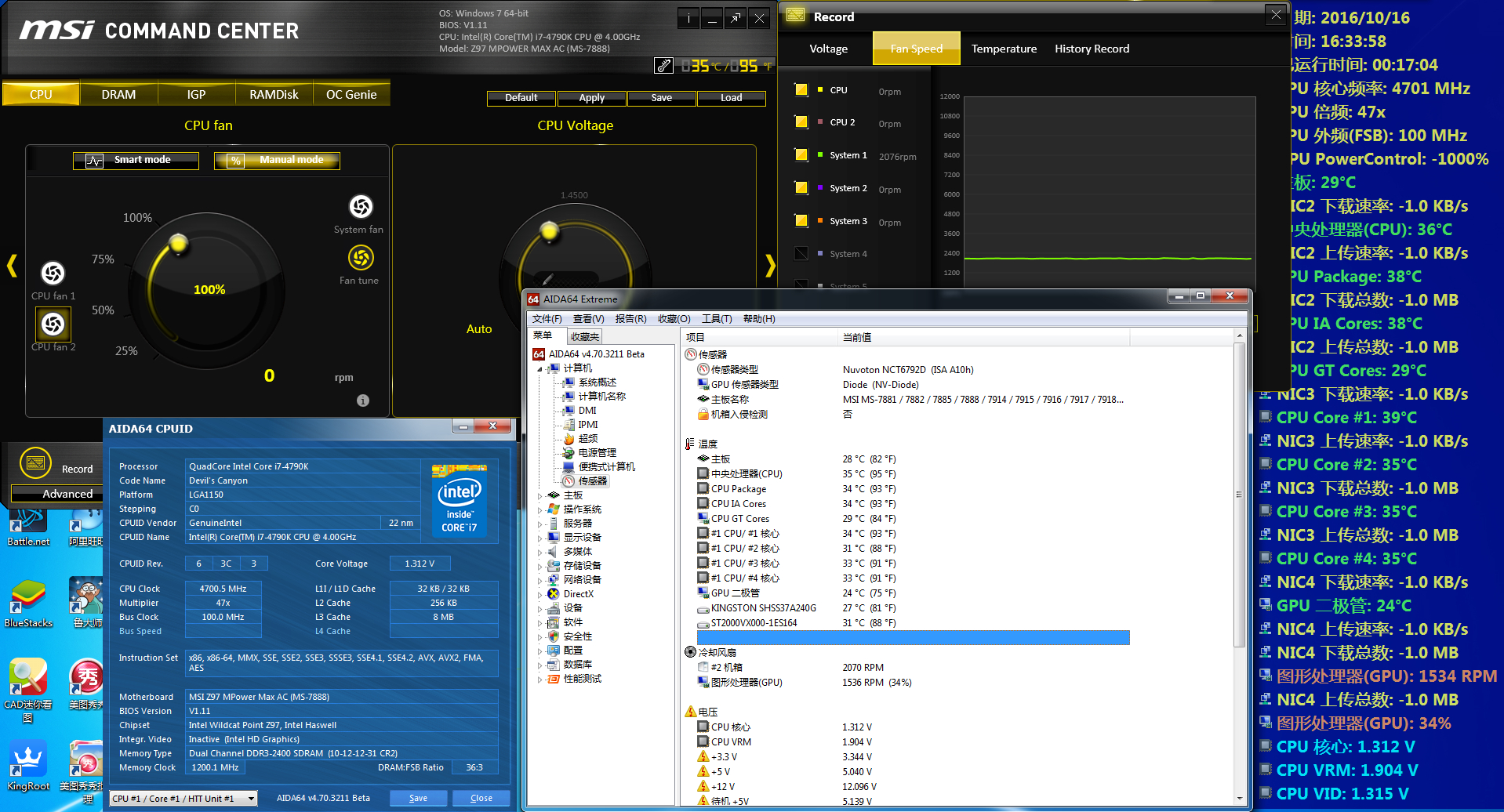Image resolution: width=1504 pixels, height=812 pixels.
Task: Switch to the DRAM tab
Action: tap(118, 95)
